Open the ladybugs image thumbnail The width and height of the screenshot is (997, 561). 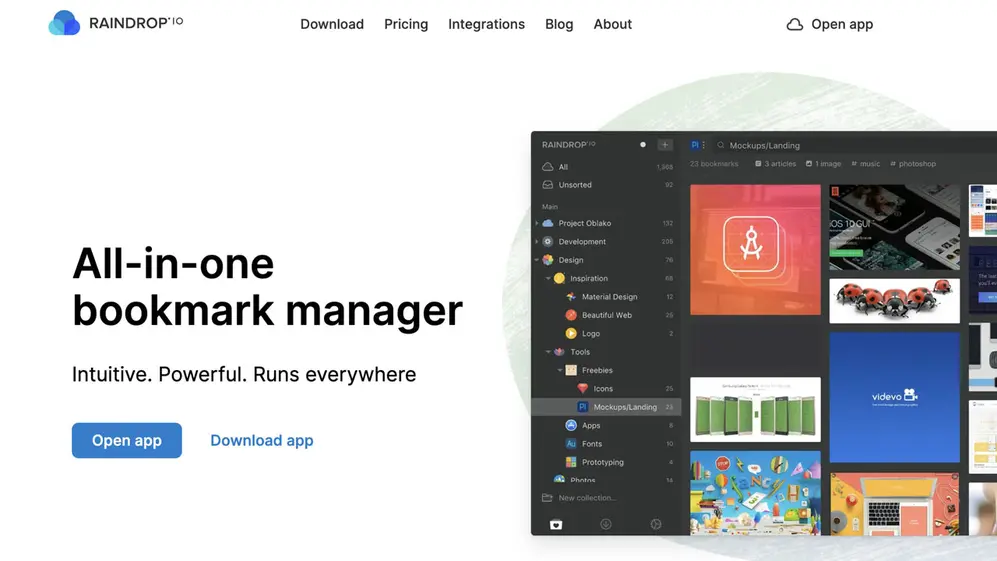pyautogui.click(x=895, y=300)
